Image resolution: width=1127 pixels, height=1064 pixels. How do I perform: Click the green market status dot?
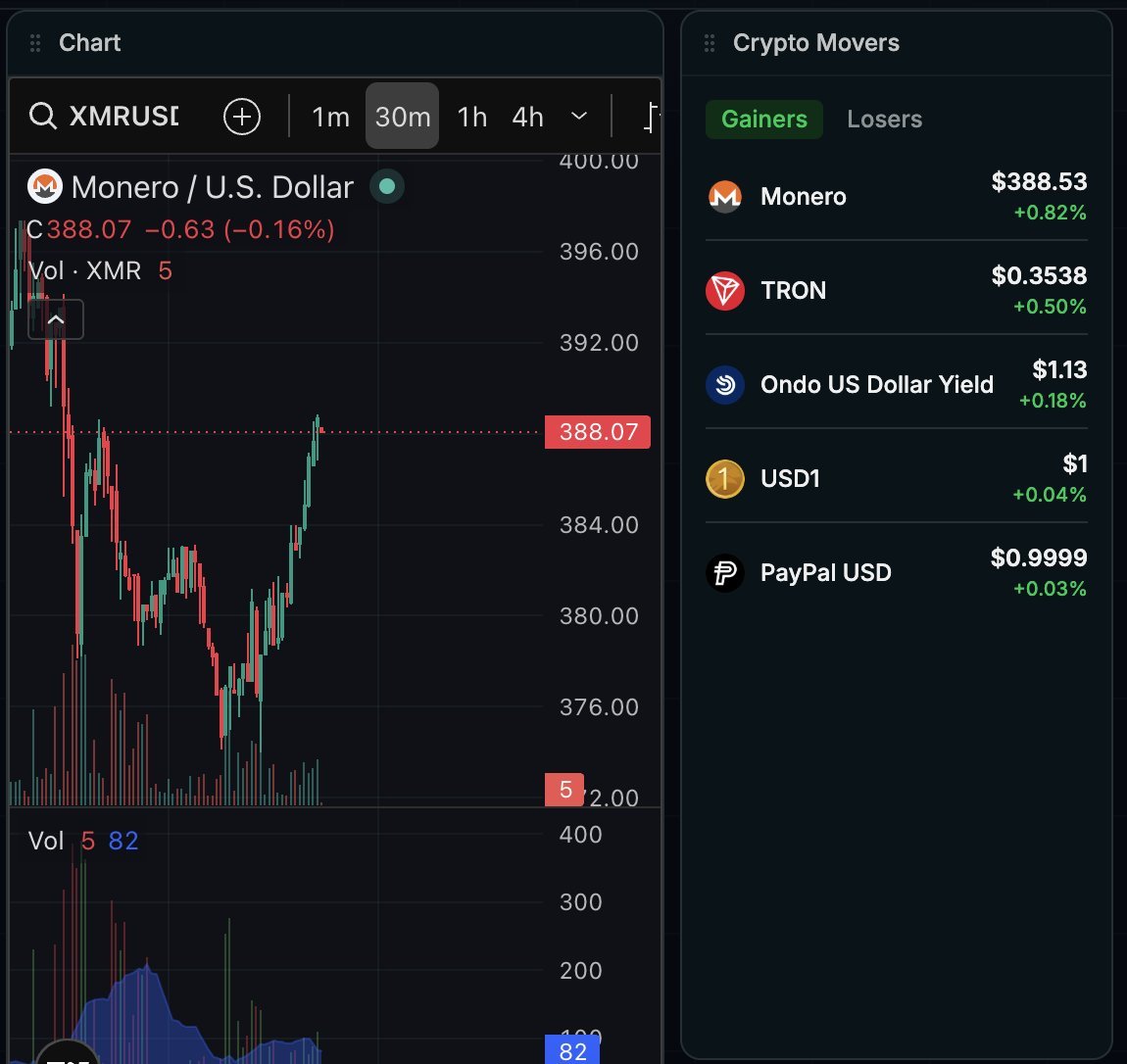coord(387,187)
